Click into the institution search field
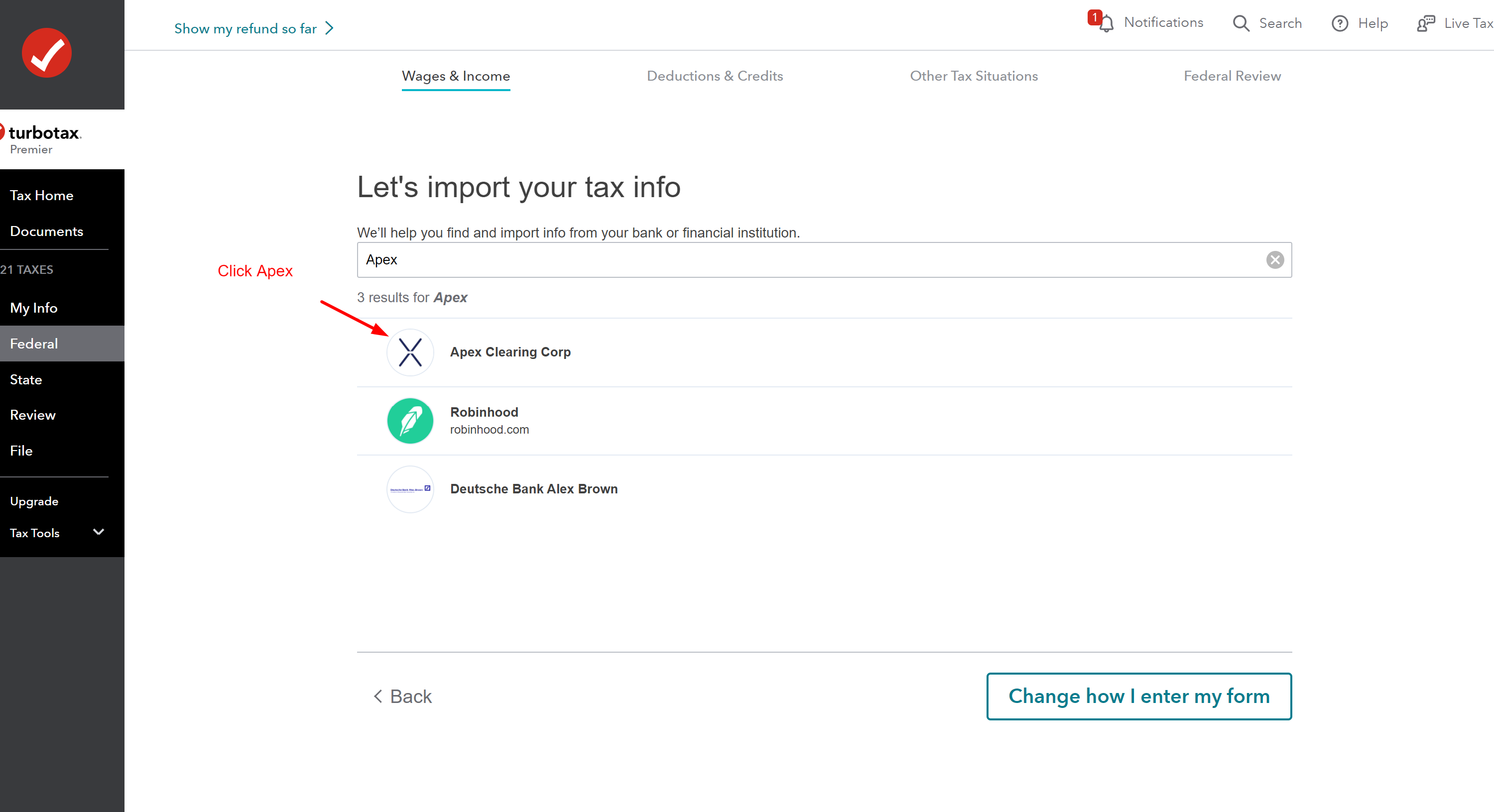 (x=812, y=260)
